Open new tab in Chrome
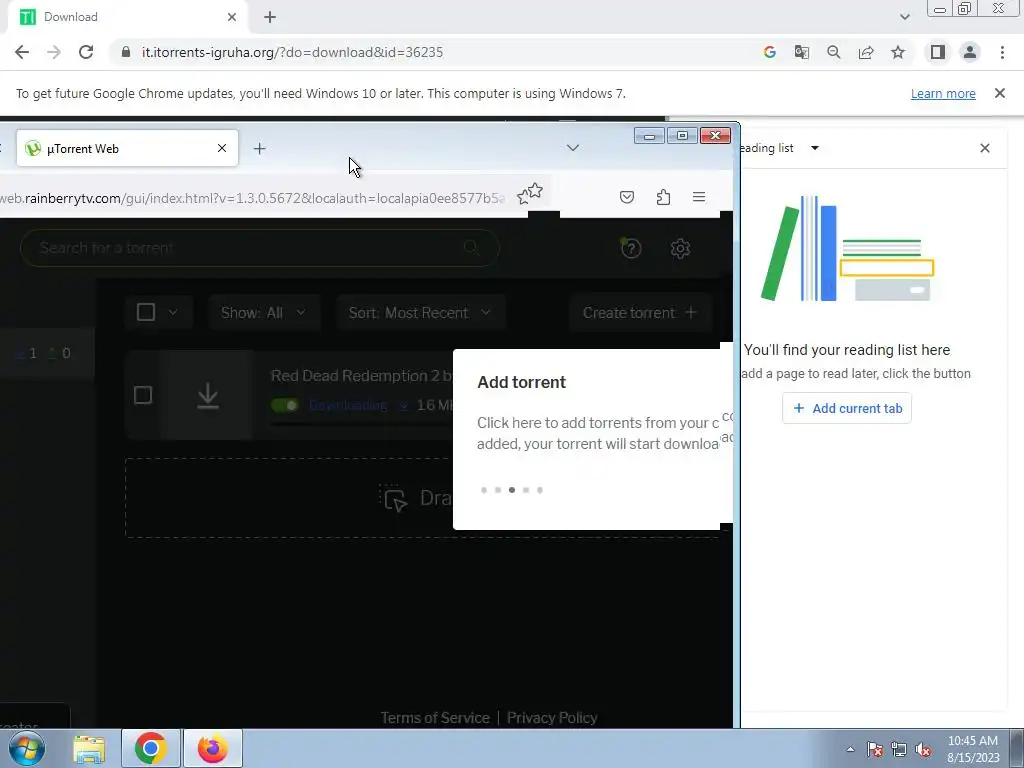 (x=270, y=17)
